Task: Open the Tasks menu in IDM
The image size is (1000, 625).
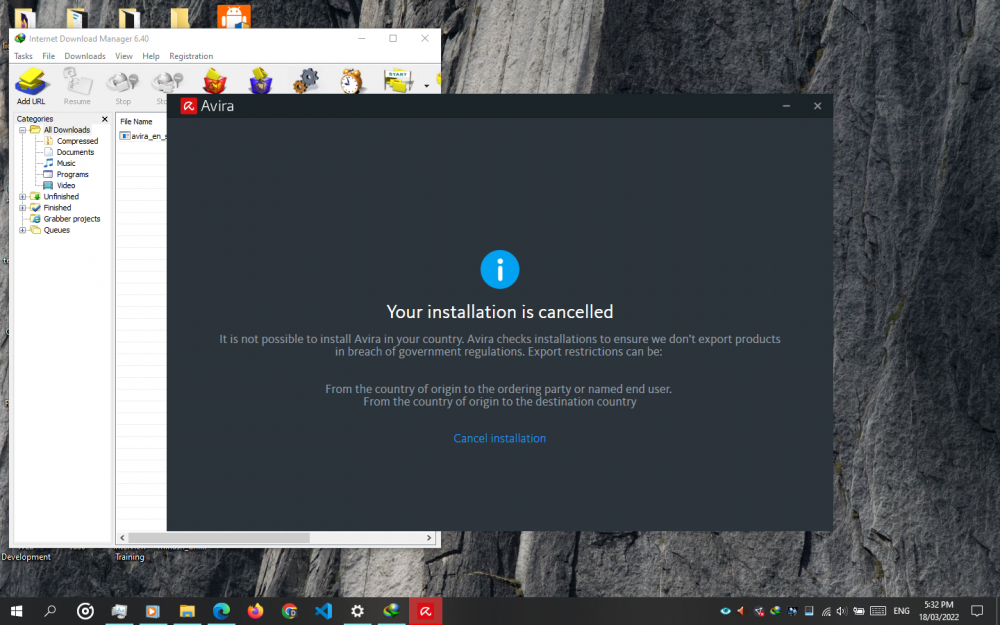Action: pos(24,56)
